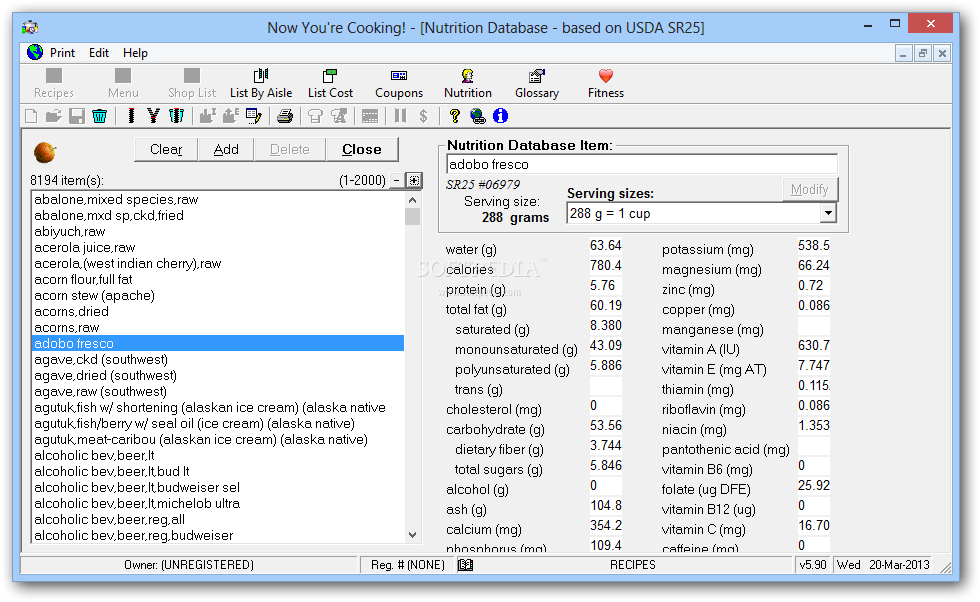Click the Clear button
Image resolution: width=980 pixels, height=602 pixels.
pyautogui.click(x=166, y=149)
